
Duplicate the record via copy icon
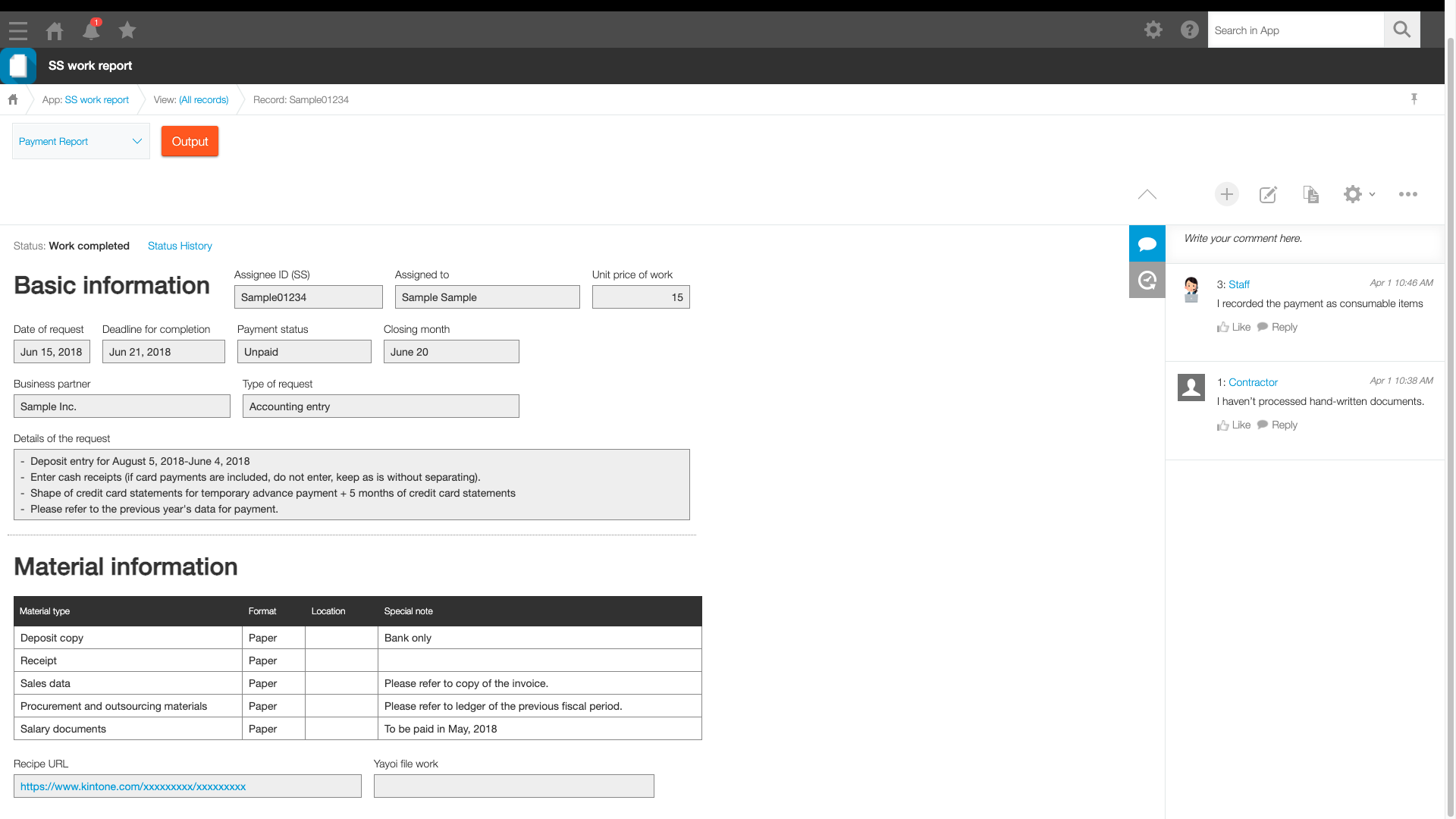tap(1310, 195)
